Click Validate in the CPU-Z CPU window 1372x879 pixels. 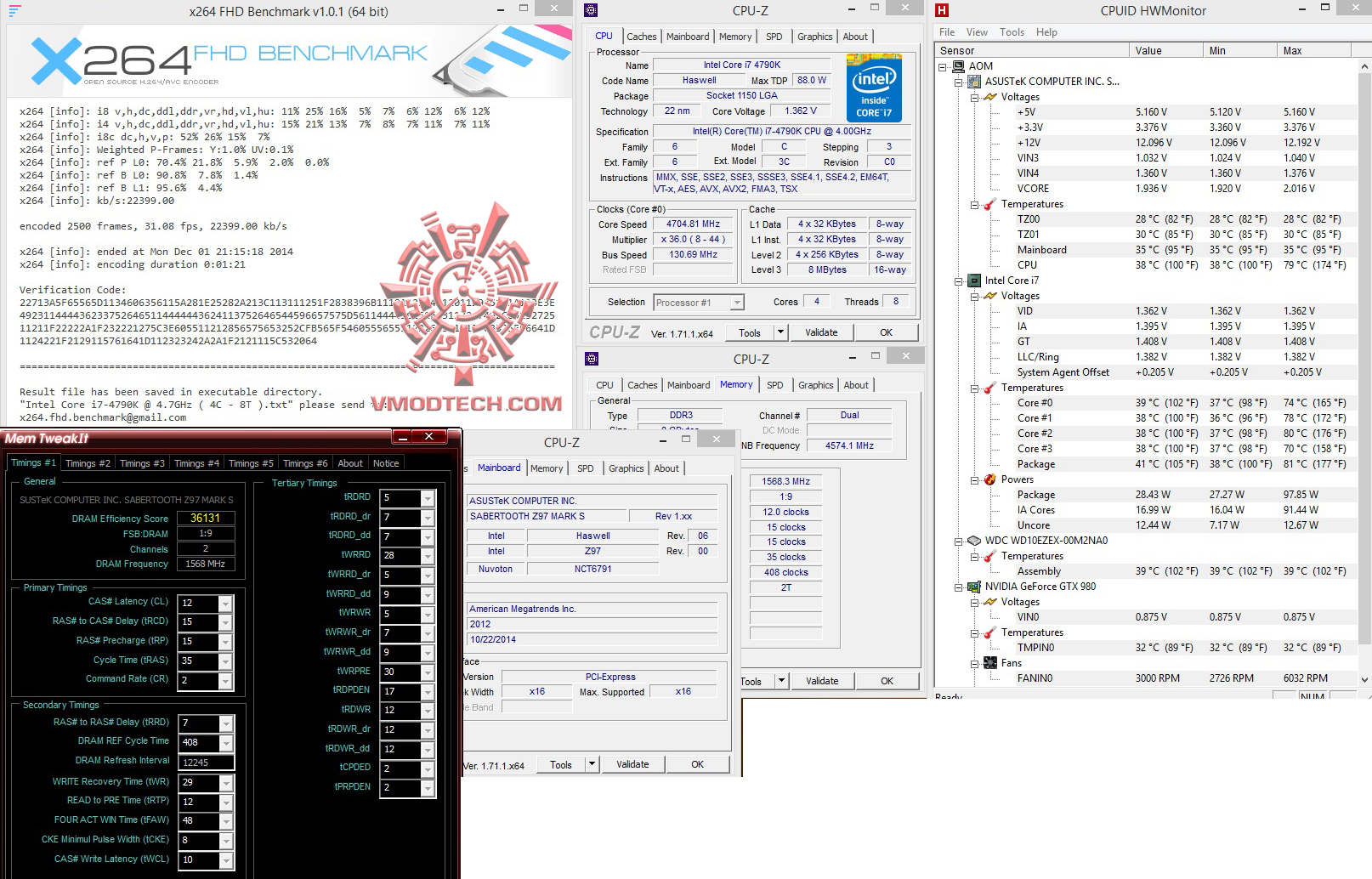(x=821, y=332)
